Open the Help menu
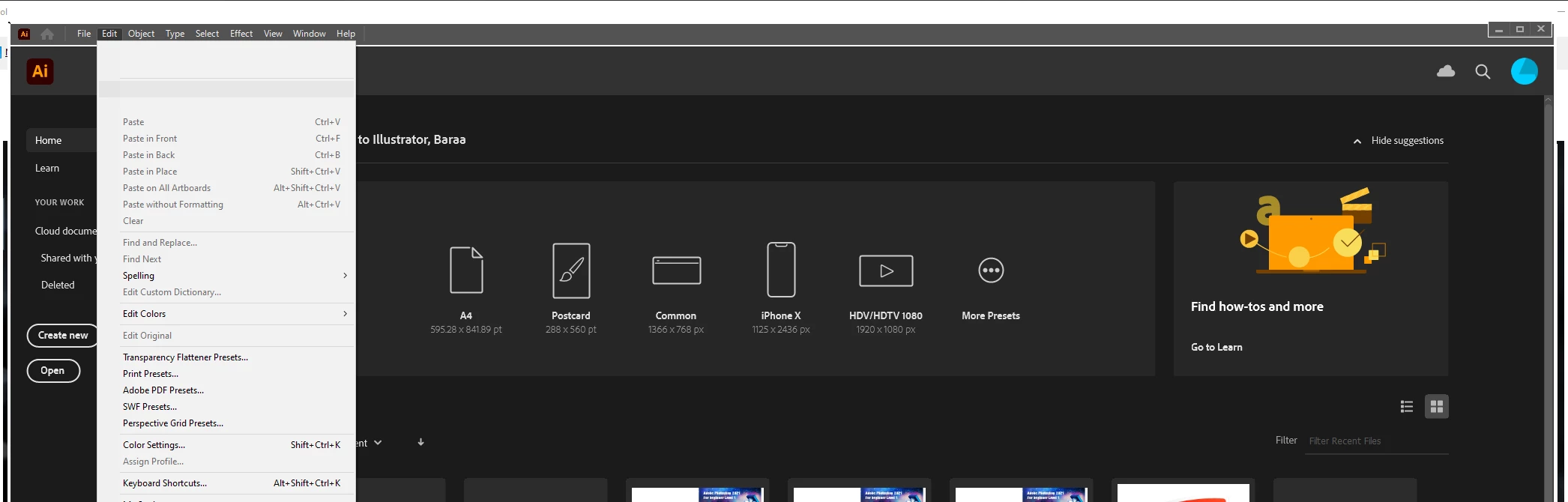Screen dimensions: 1568x502 tap(346, 34)
